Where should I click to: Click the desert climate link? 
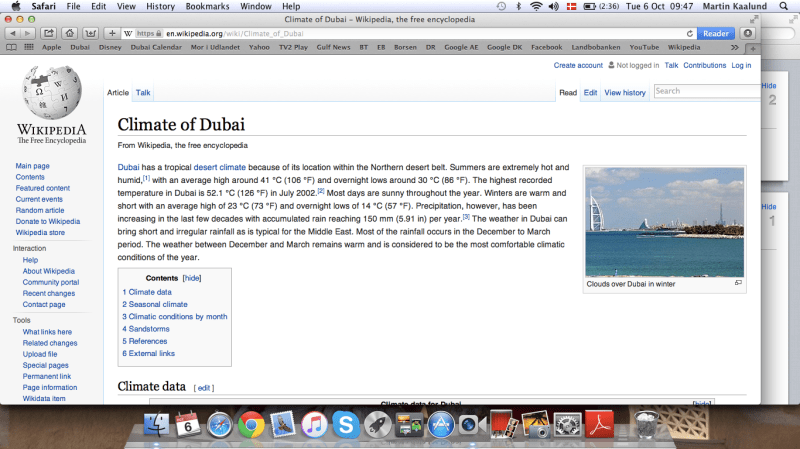(219, 167)
